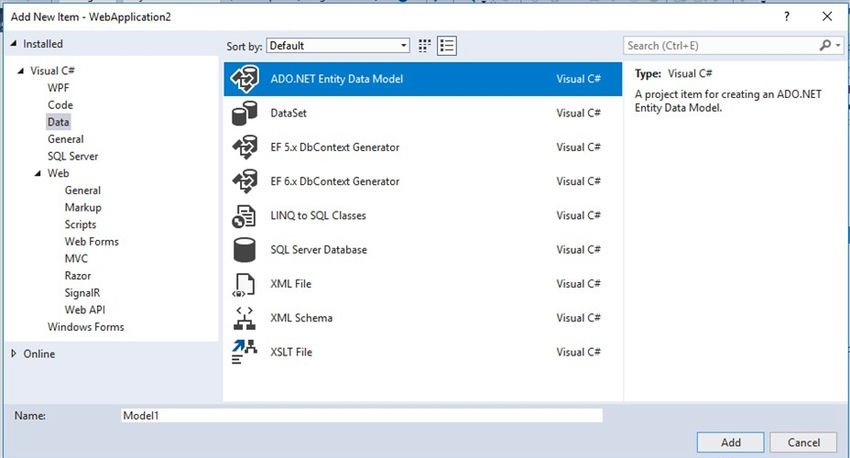Select Scripts category

click(80, 224)
